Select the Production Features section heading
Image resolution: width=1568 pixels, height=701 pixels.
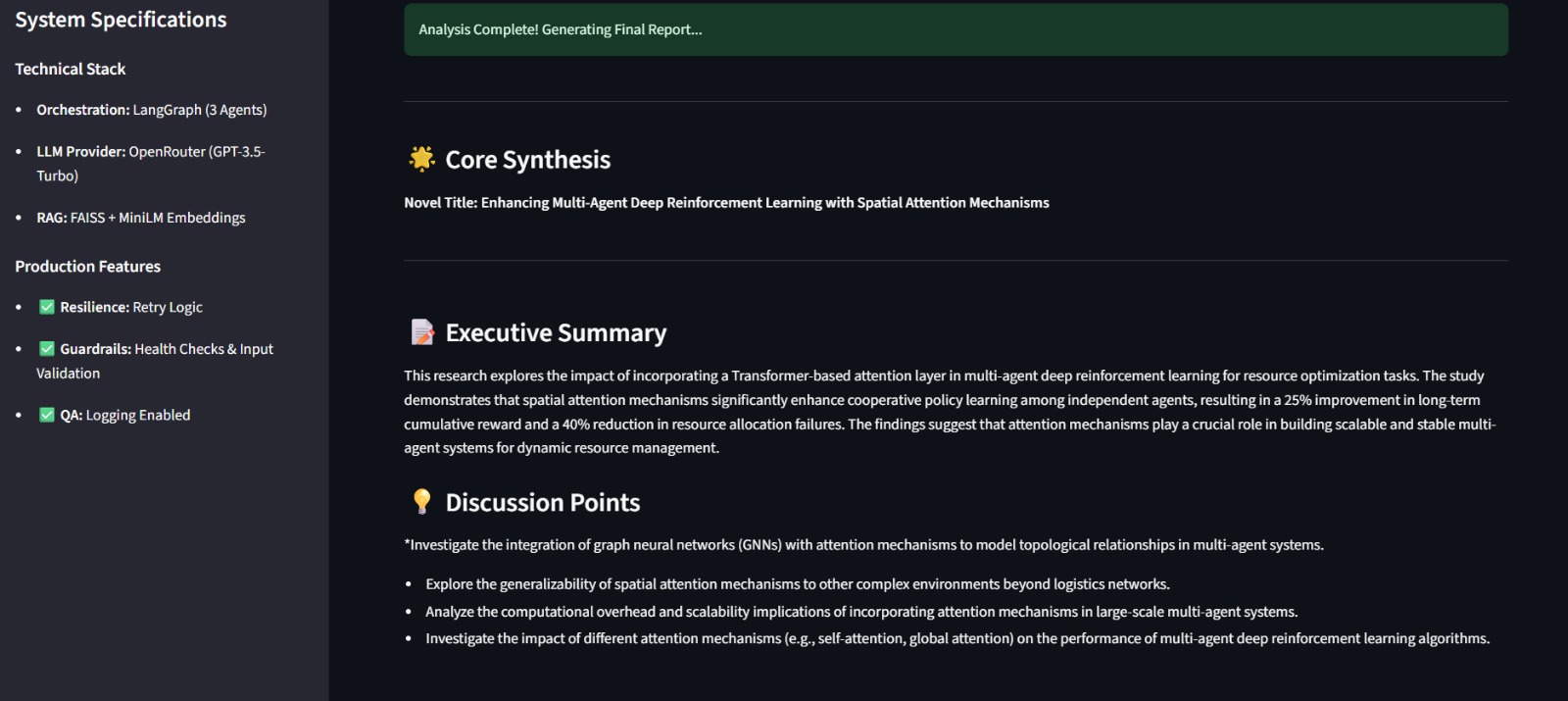[x=87, y=266]
